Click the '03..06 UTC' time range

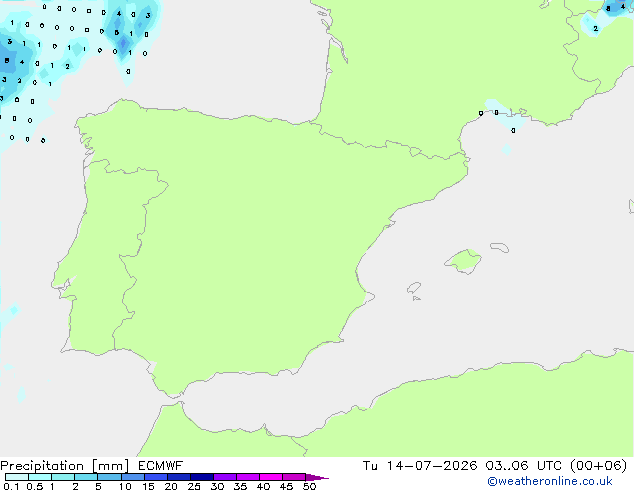coord(523,466)
